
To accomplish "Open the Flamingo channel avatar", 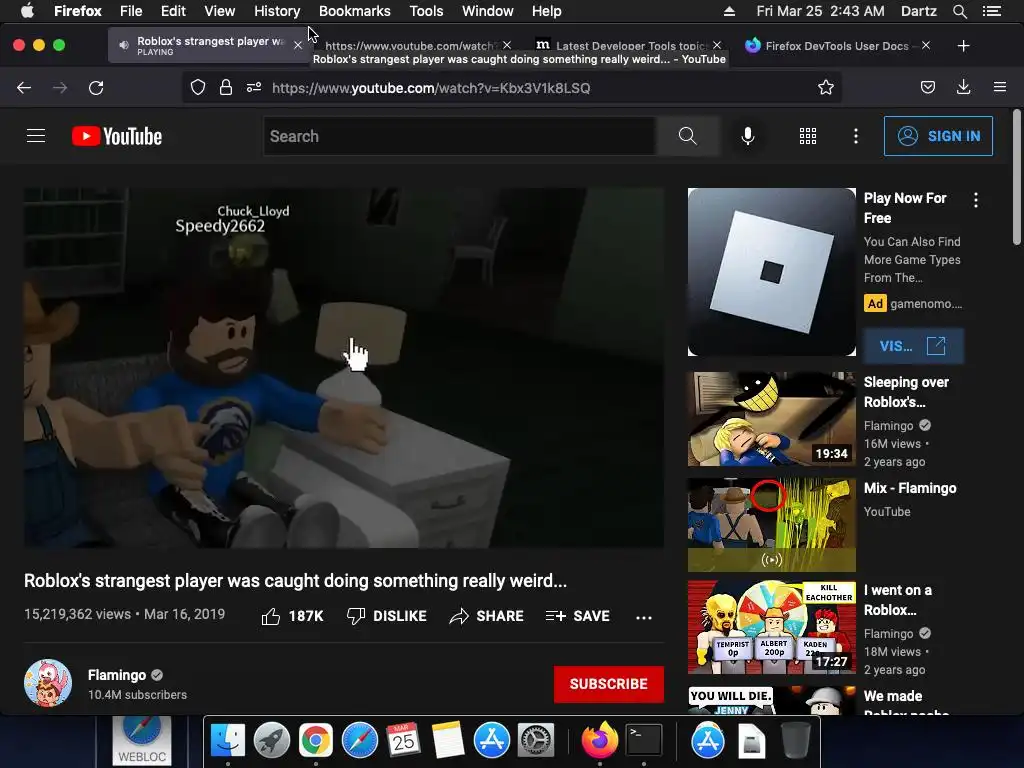I will (x=48, y=683).
